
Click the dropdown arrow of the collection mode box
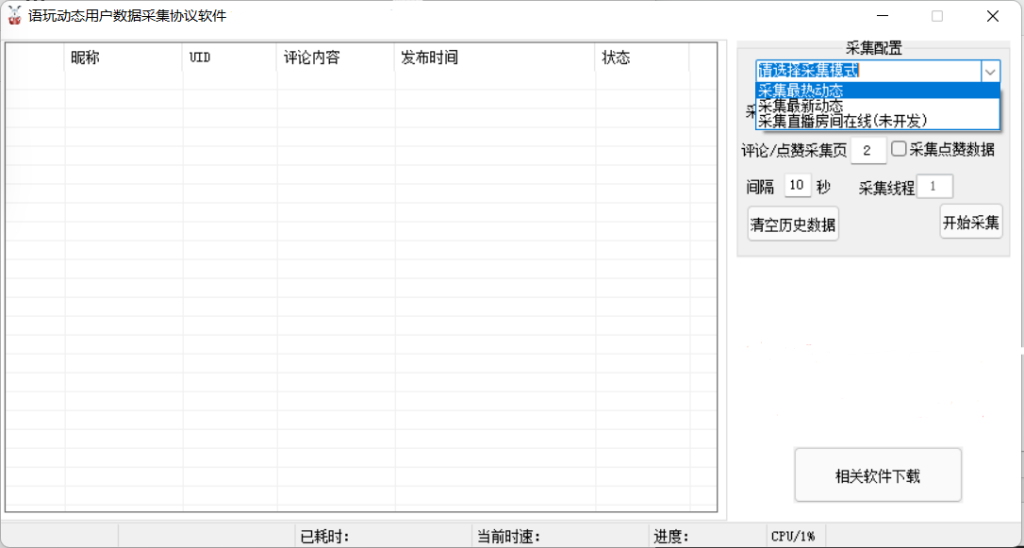click(x=989, y=71)
